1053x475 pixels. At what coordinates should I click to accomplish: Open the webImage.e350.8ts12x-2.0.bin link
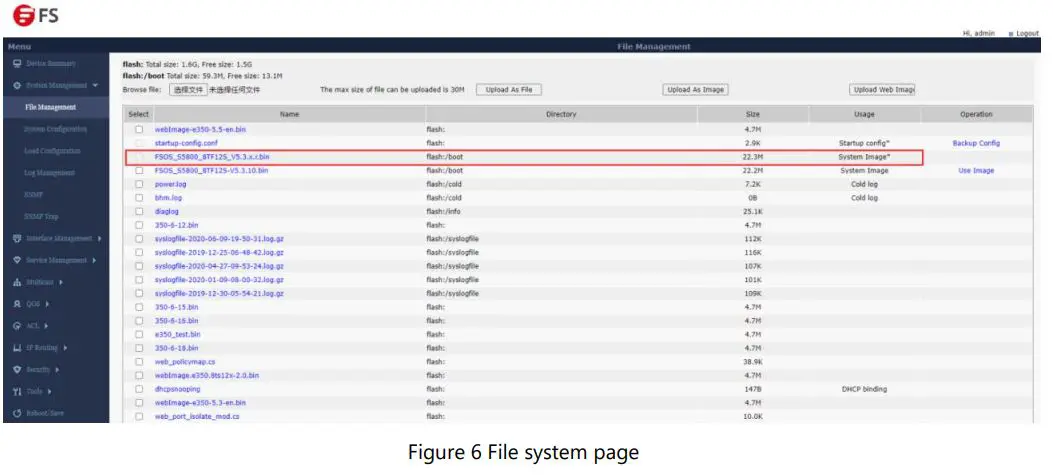coord(207,376)
